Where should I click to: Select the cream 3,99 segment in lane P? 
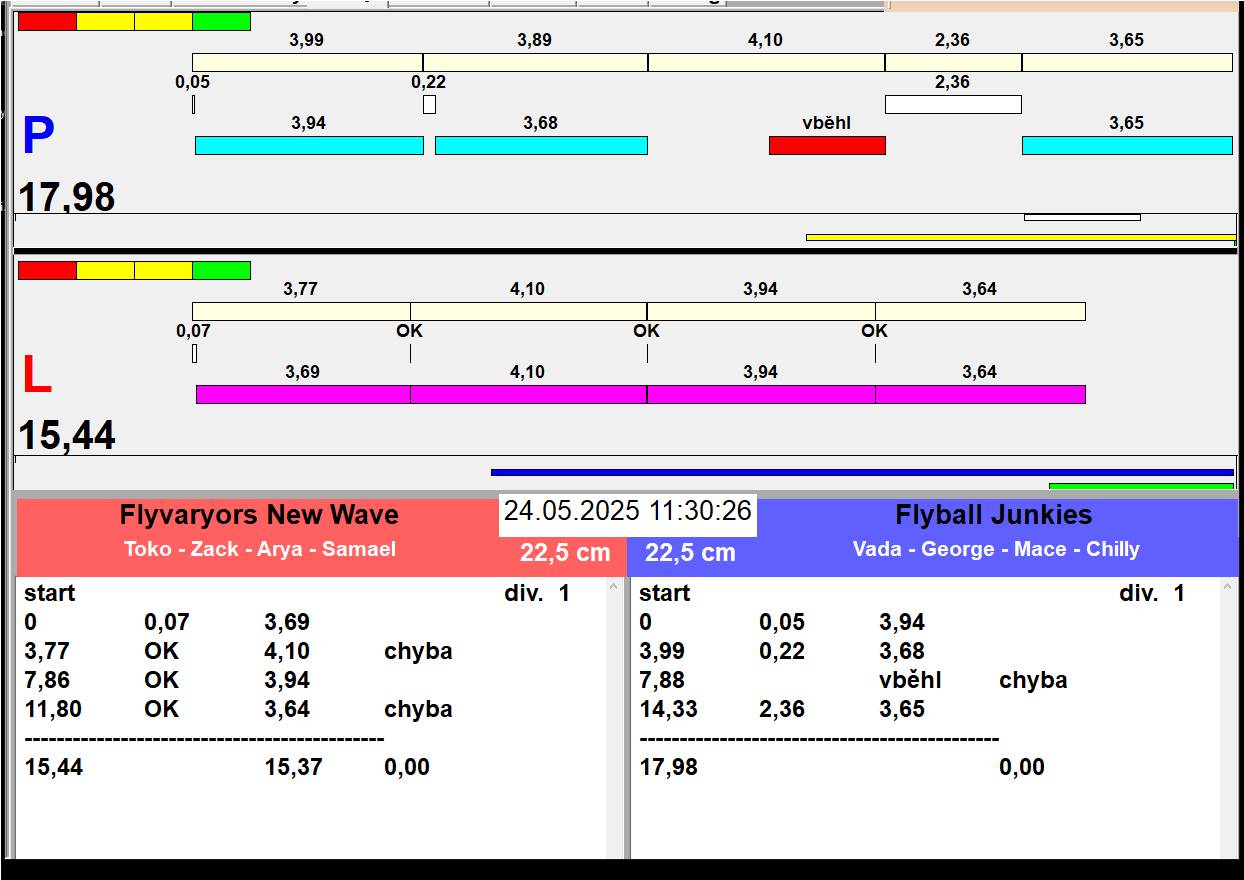307,62
